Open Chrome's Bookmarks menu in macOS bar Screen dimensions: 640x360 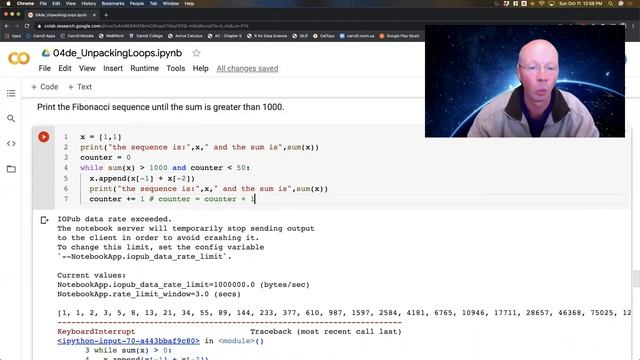click(x=113, y=3)
